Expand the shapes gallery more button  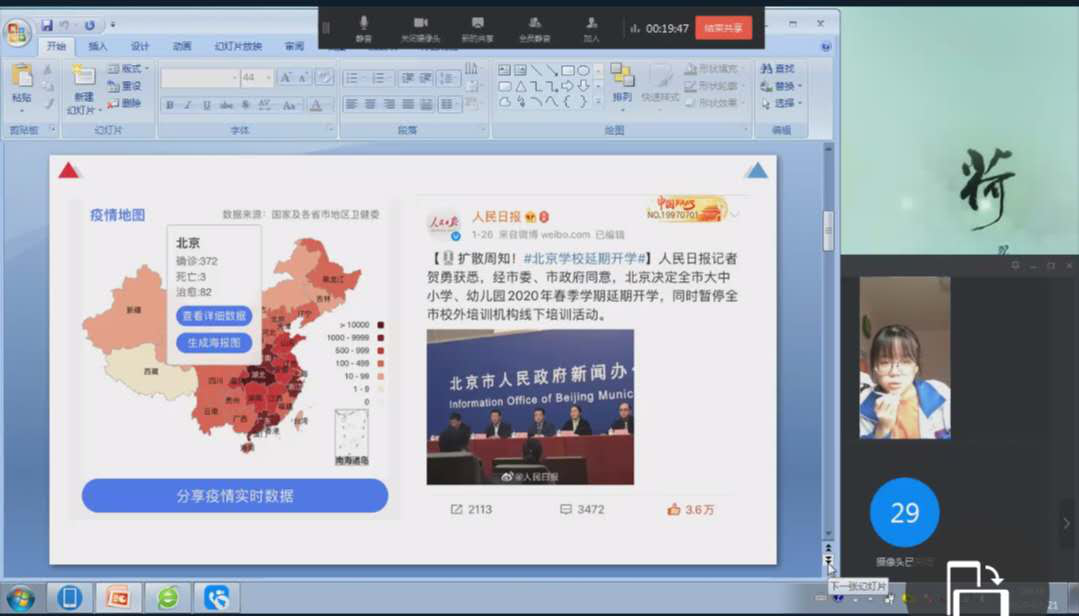[598, 102]
